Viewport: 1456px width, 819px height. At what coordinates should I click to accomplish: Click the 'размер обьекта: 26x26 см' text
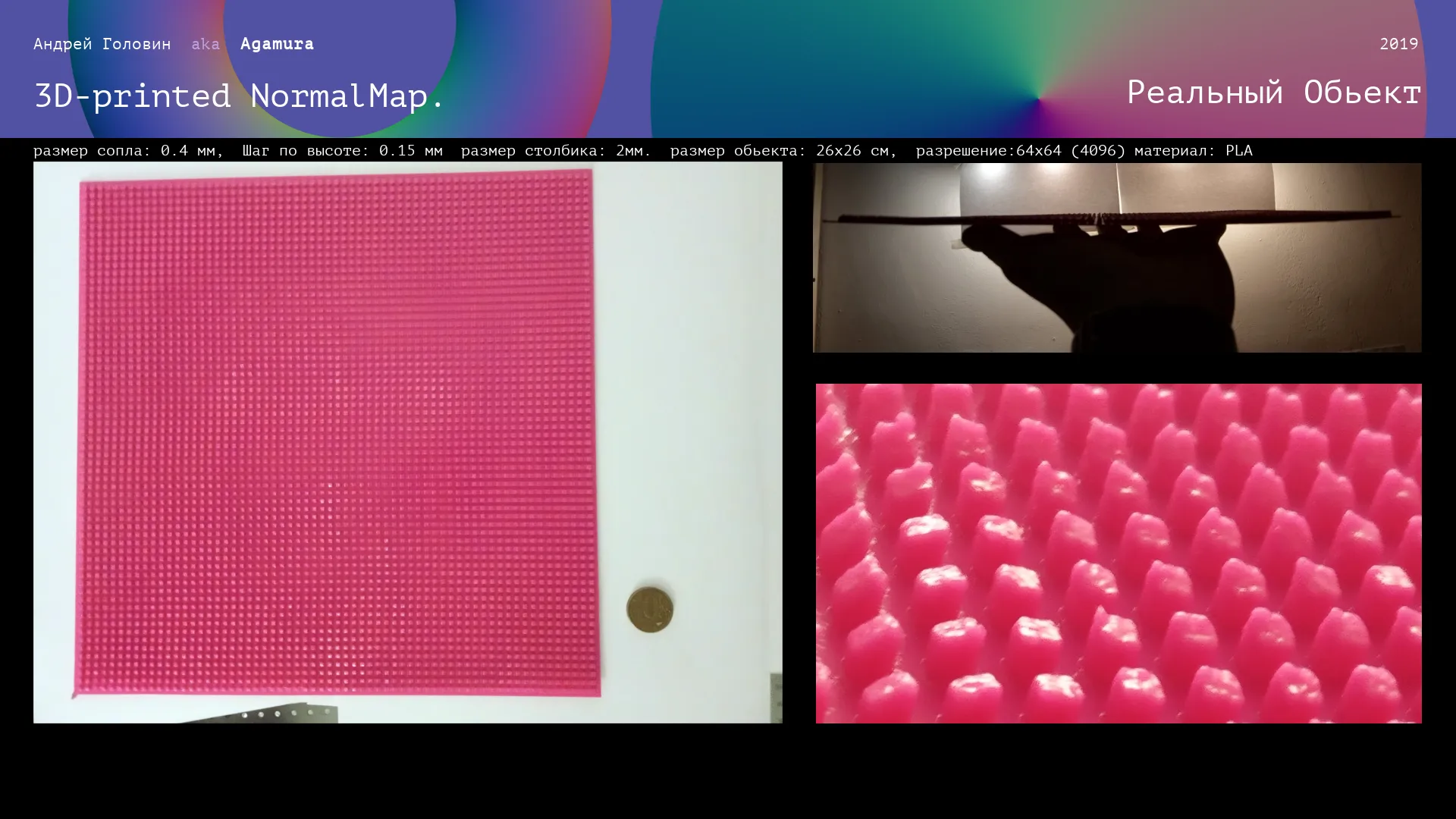783,150
